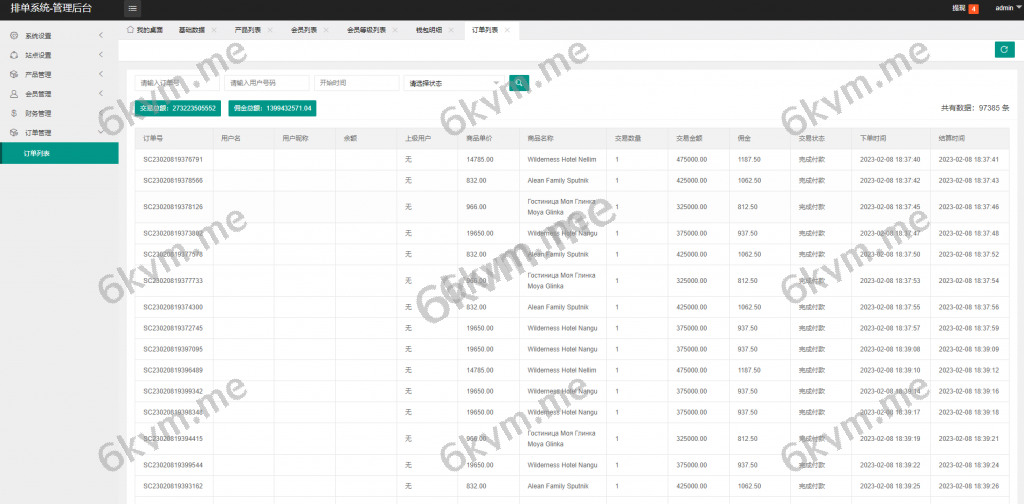Click the order number search input field
Screen dimensions: 1024x504
(176, 83)
